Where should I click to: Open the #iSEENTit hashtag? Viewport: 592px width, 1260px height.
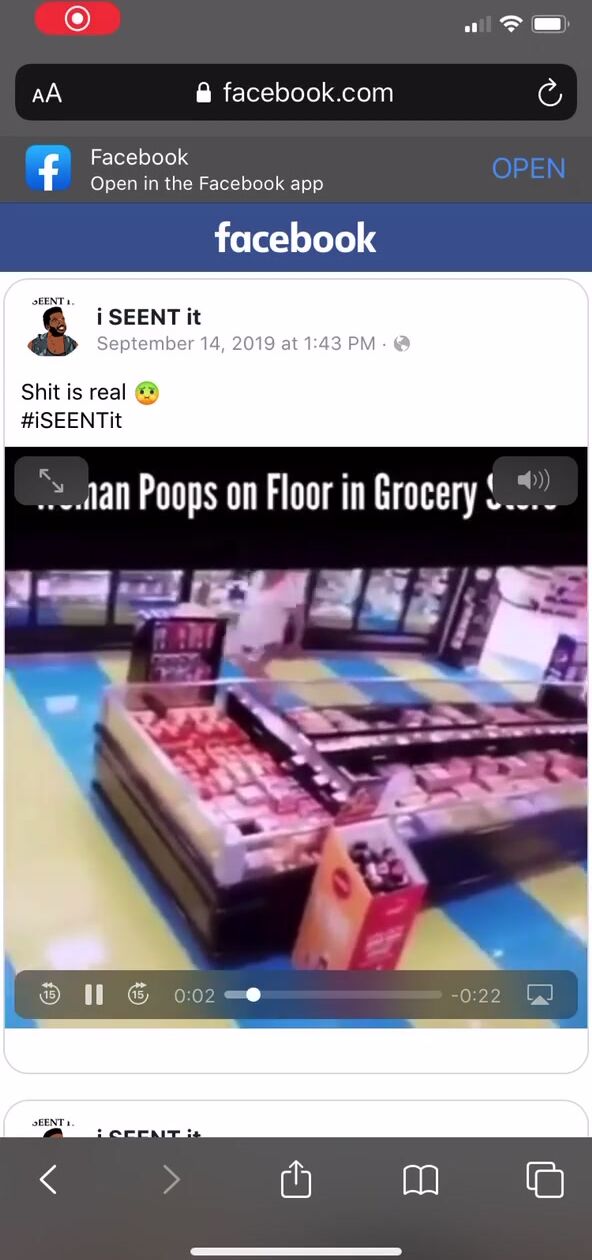[x=71, y=420]
